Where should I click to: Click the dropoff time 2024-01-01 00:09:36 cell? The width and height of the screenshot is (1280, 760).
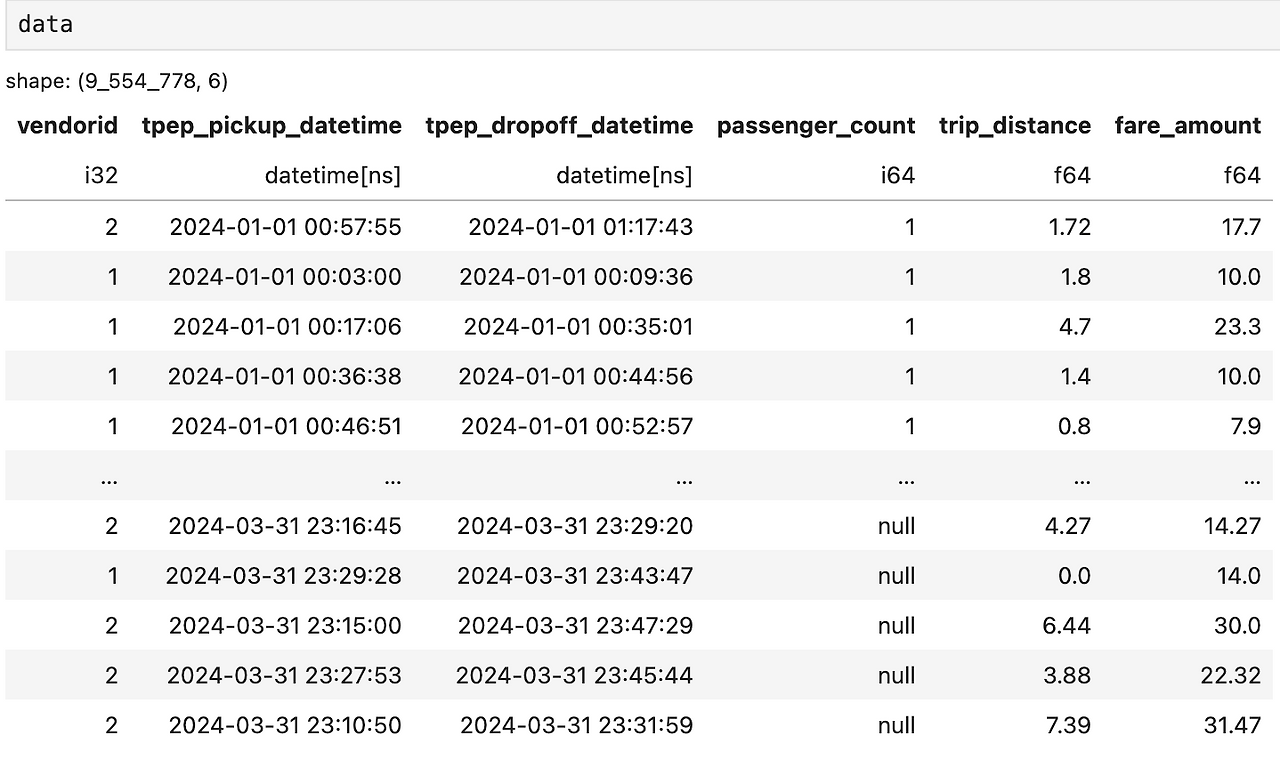(576, 277)
